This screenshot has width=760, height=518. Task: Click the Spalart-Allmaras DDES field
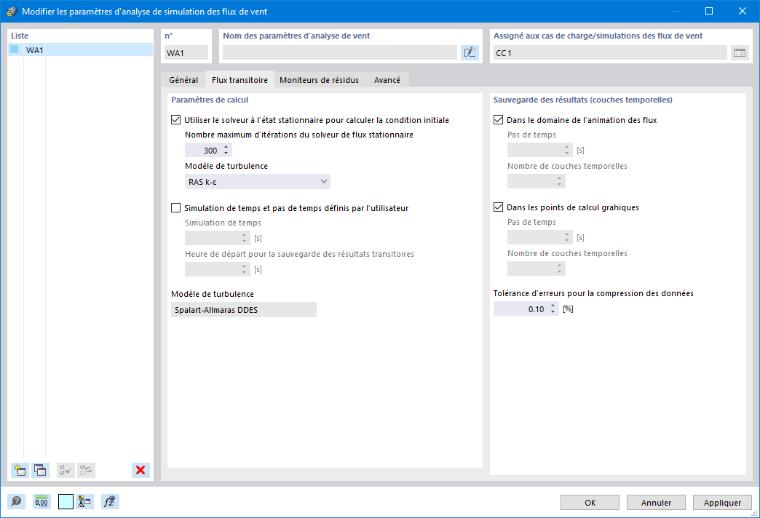[244, 310]
